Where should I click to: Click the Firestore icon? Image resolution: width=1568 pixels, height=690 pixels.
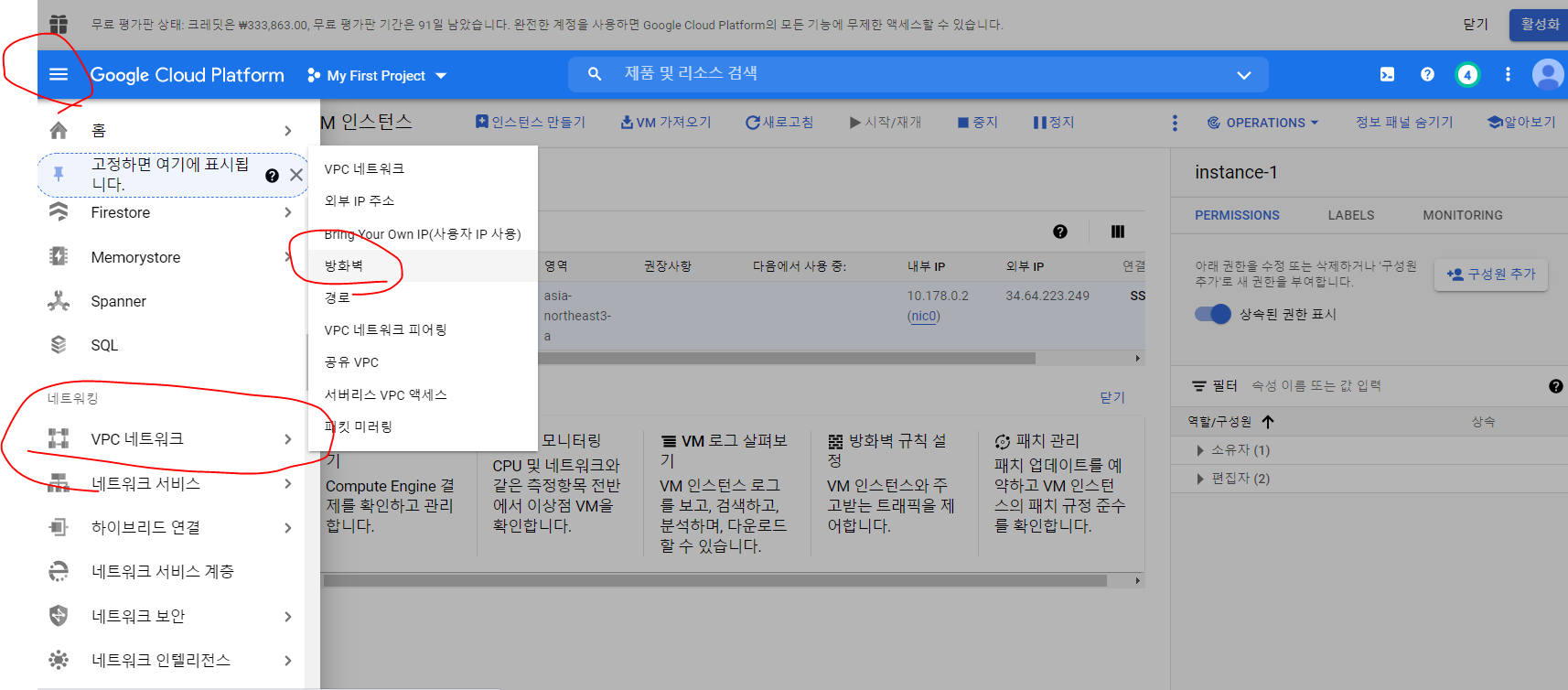(59, 212)
